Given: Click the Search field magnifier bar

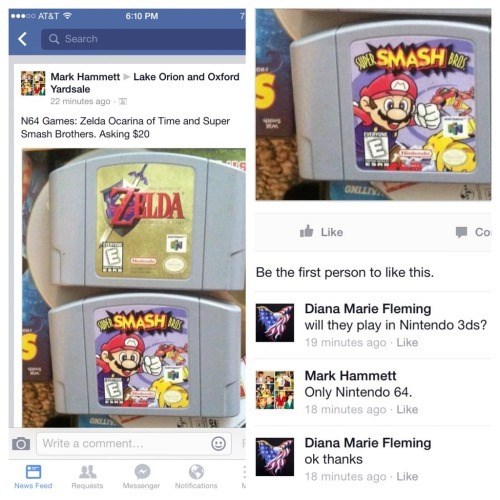Looking at the screenshot, I should tap(143, 39).
